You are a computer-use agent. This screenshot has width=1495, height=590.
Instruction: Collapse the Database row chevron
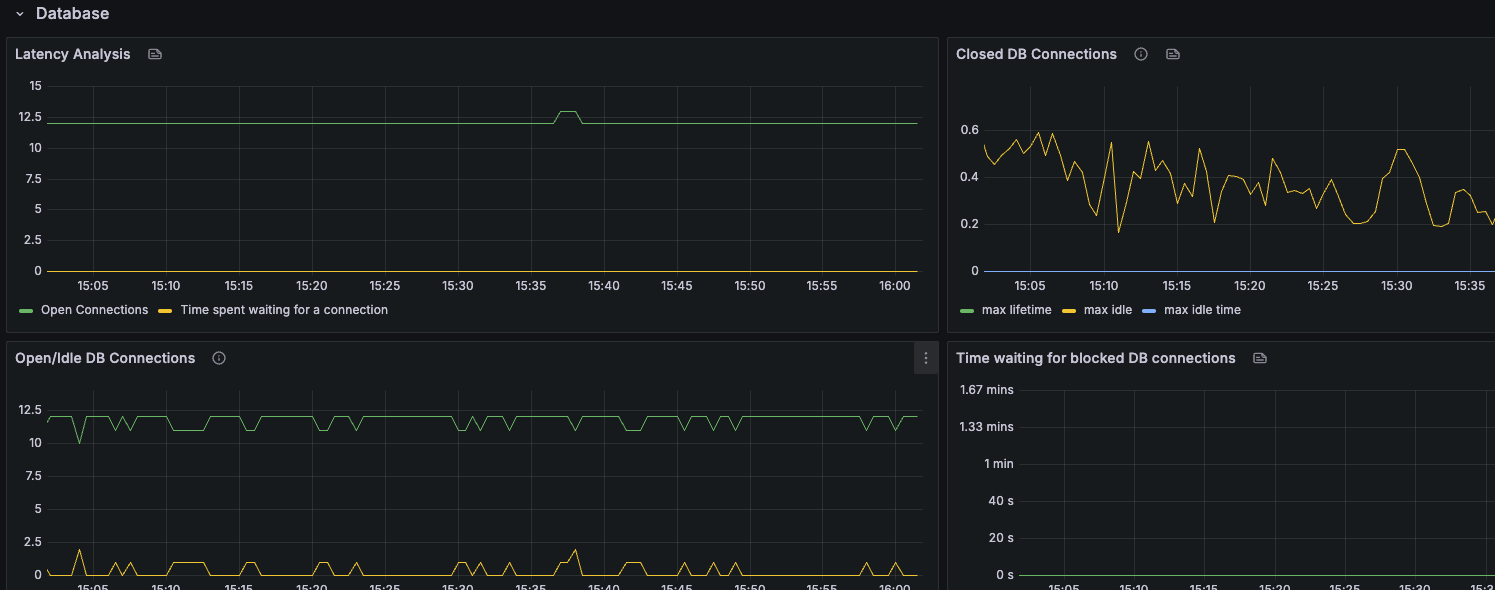20,14
